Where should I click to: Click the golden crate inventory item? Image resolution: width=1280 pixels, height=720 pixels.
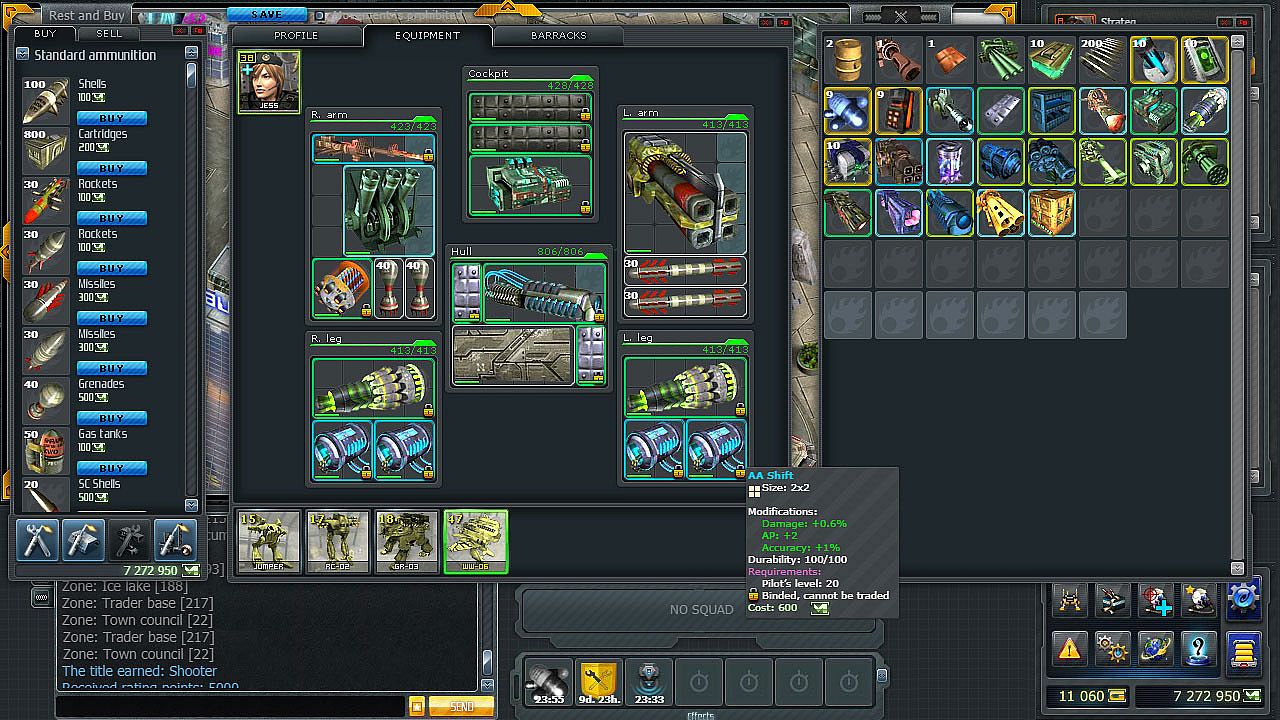(1051, 212)
